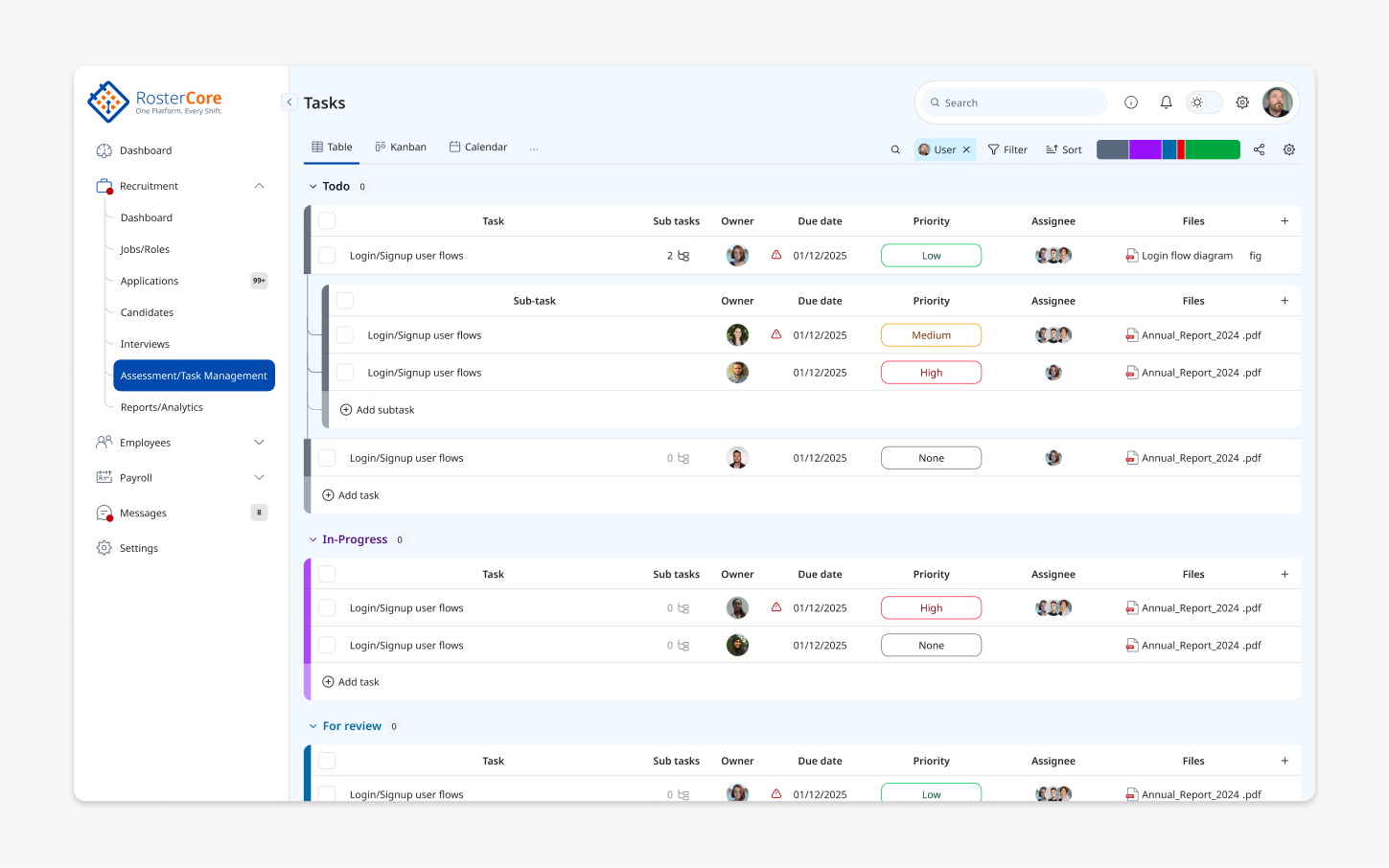Open Jobs/Roles under Recruitment
Viewport: 1389px width, 868px height.
[145, 249]
